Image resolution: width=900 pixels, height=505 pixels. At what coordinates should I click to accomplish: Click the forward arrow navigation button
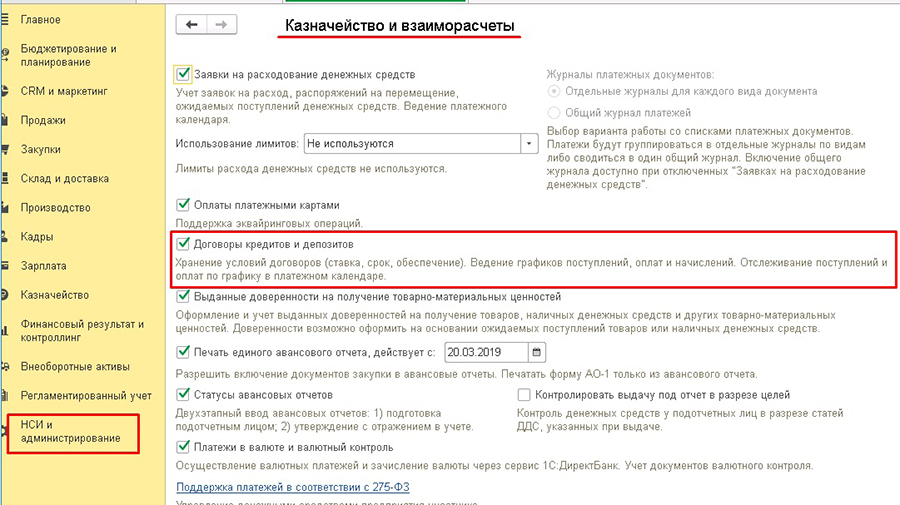click(x=222, y=25)
